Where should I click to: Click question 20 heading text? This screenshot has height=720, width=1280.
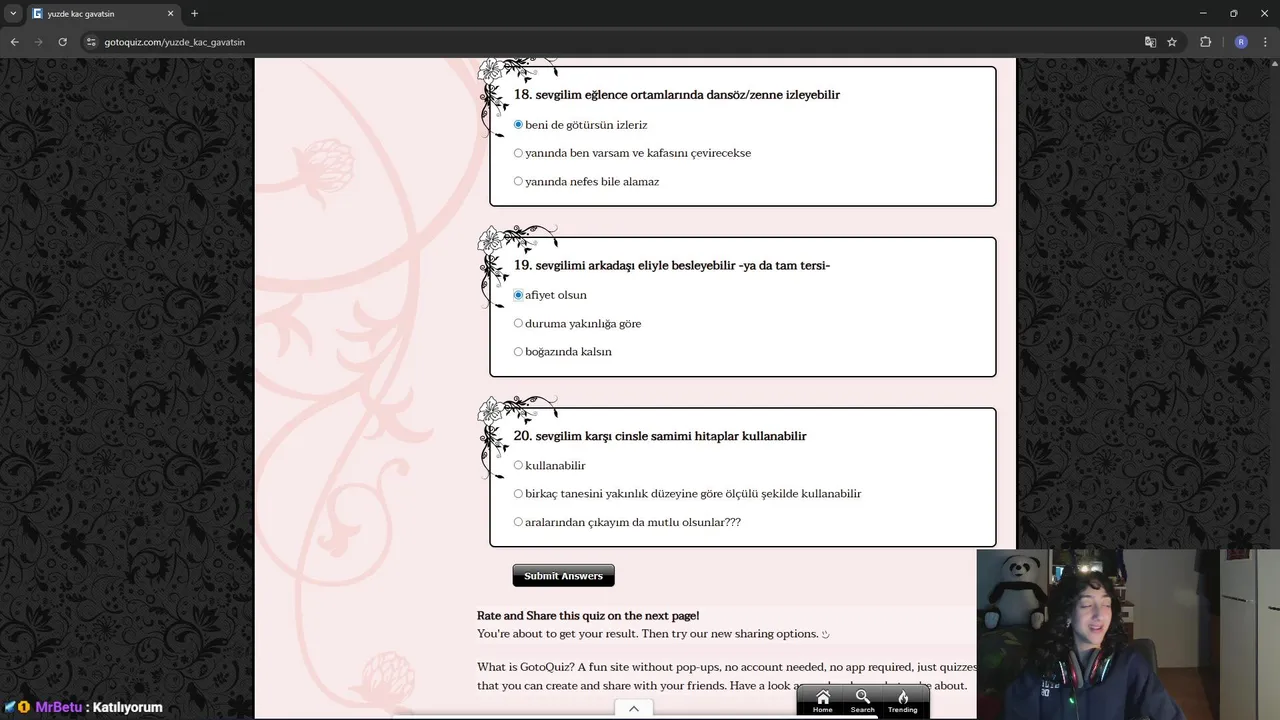pos(660,436)
